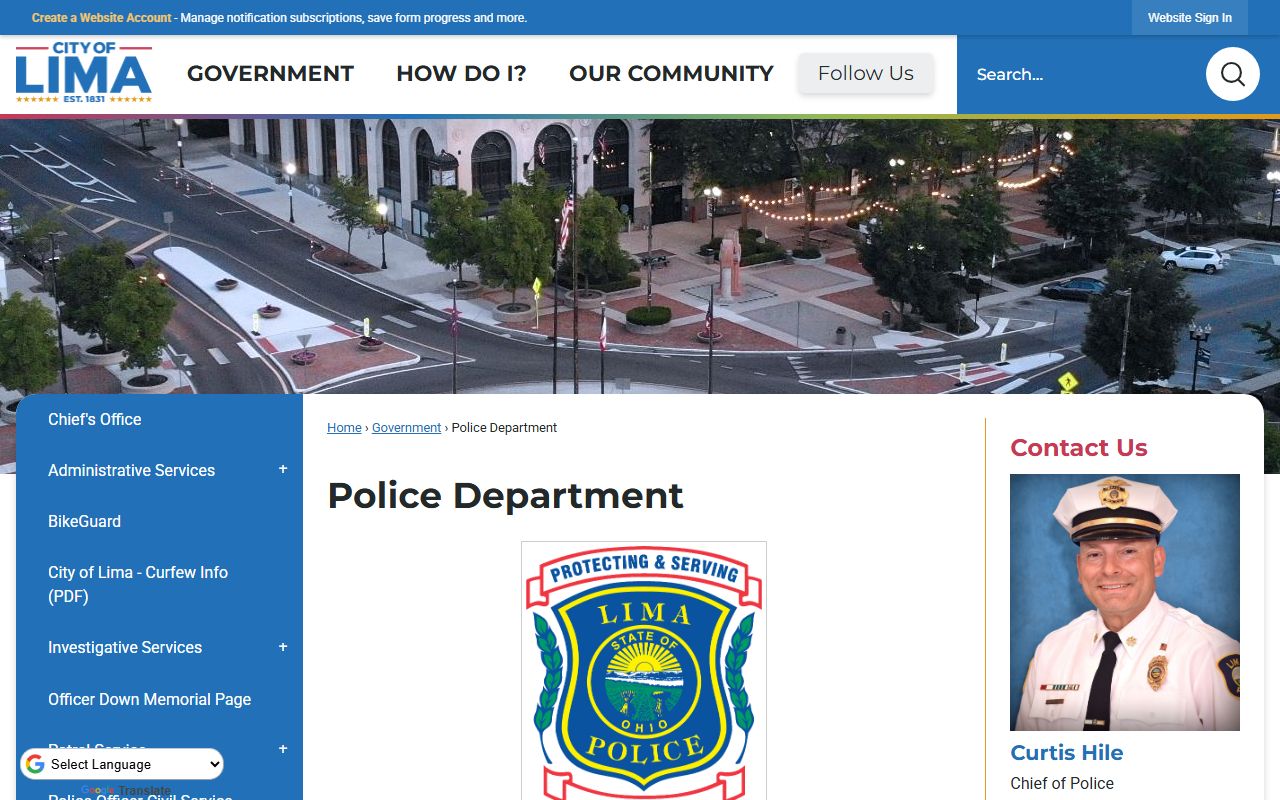
Task: Open the Government menu
Action: [x=270, y=74]
